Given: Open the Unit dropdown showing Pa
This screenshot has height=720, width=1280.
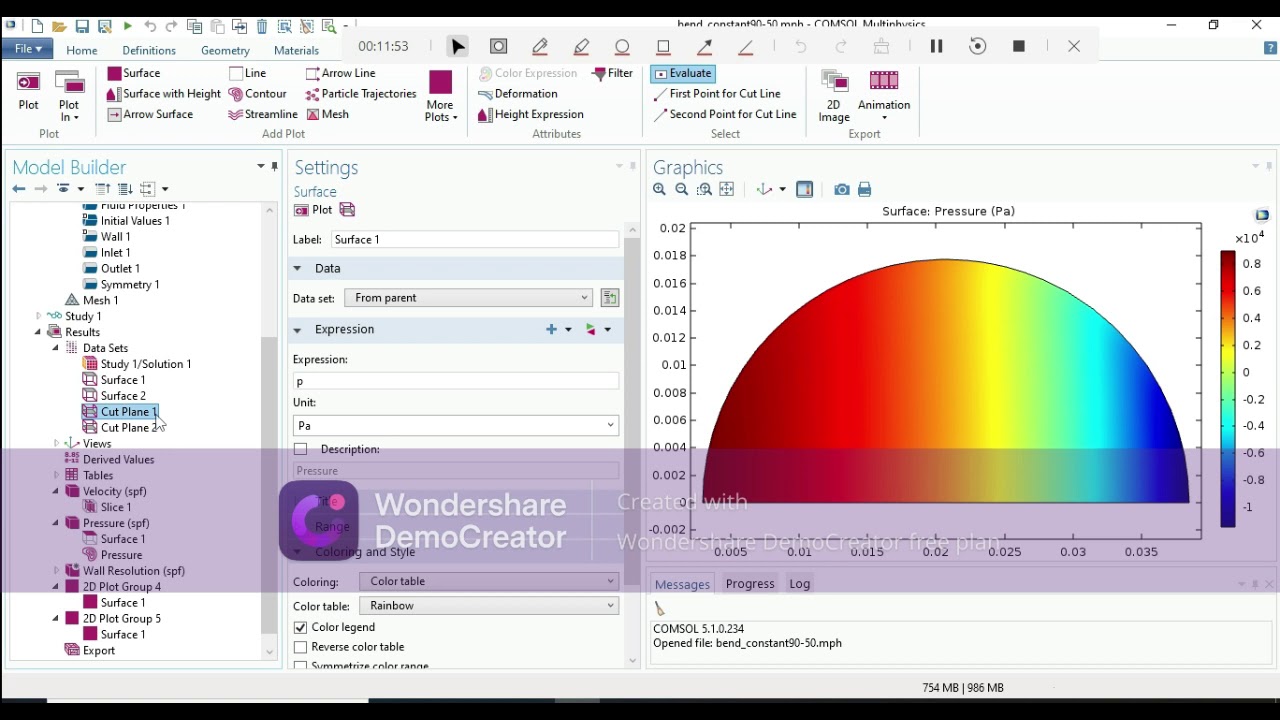Looking at the screenshot, I should (456, 426).
